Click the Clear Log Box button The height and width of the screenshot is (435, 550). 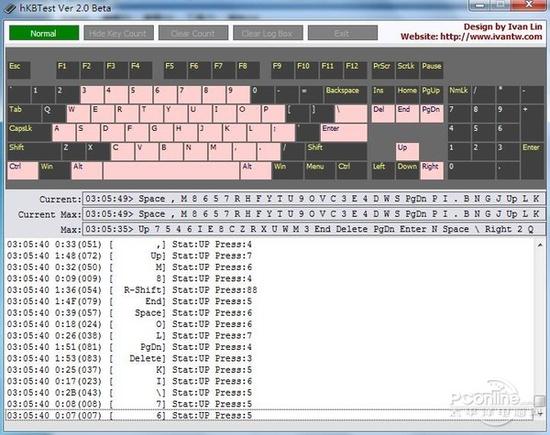268,33
